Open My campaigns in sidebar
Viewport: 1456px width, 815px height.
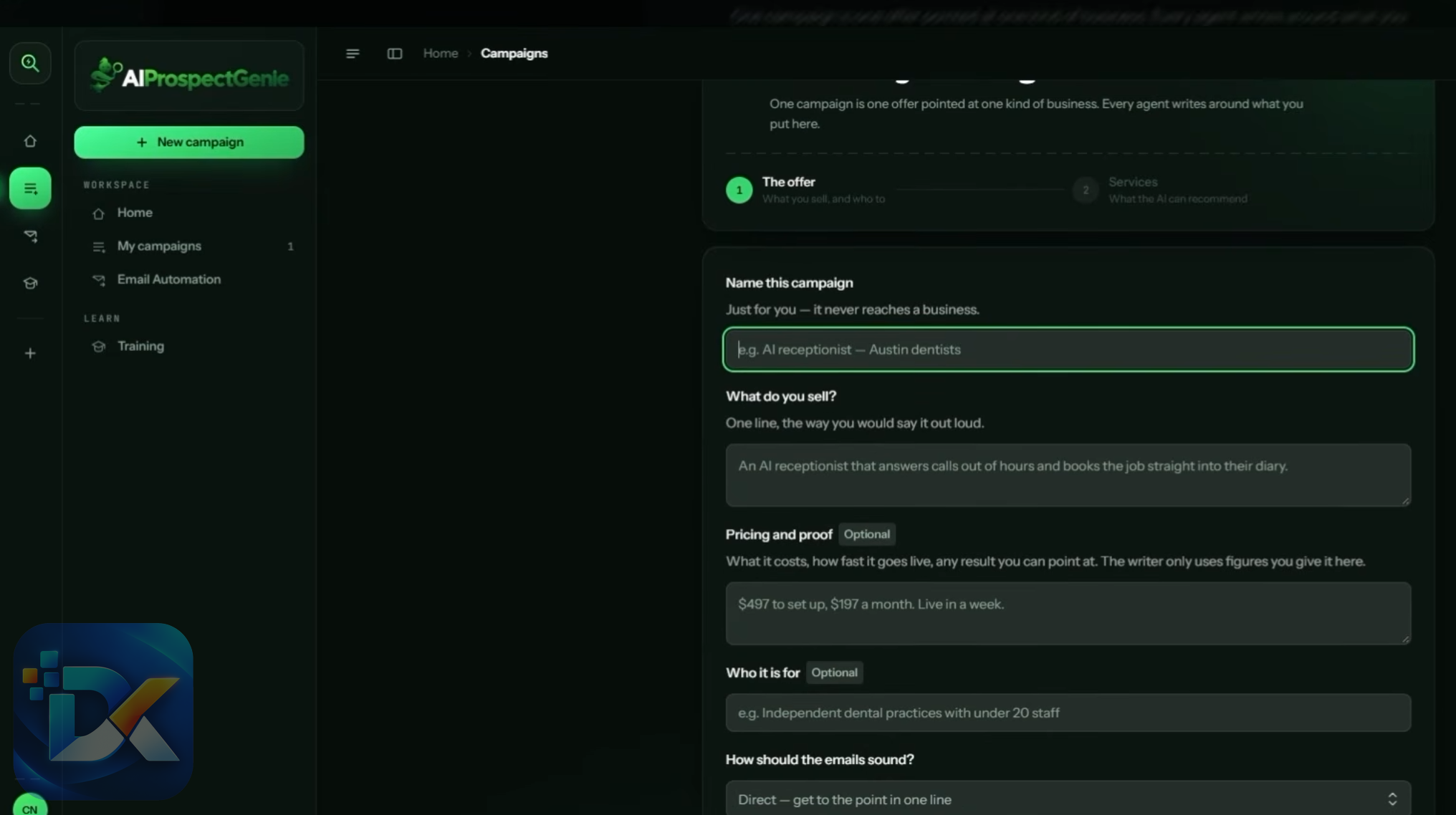(x=189, y=246)
